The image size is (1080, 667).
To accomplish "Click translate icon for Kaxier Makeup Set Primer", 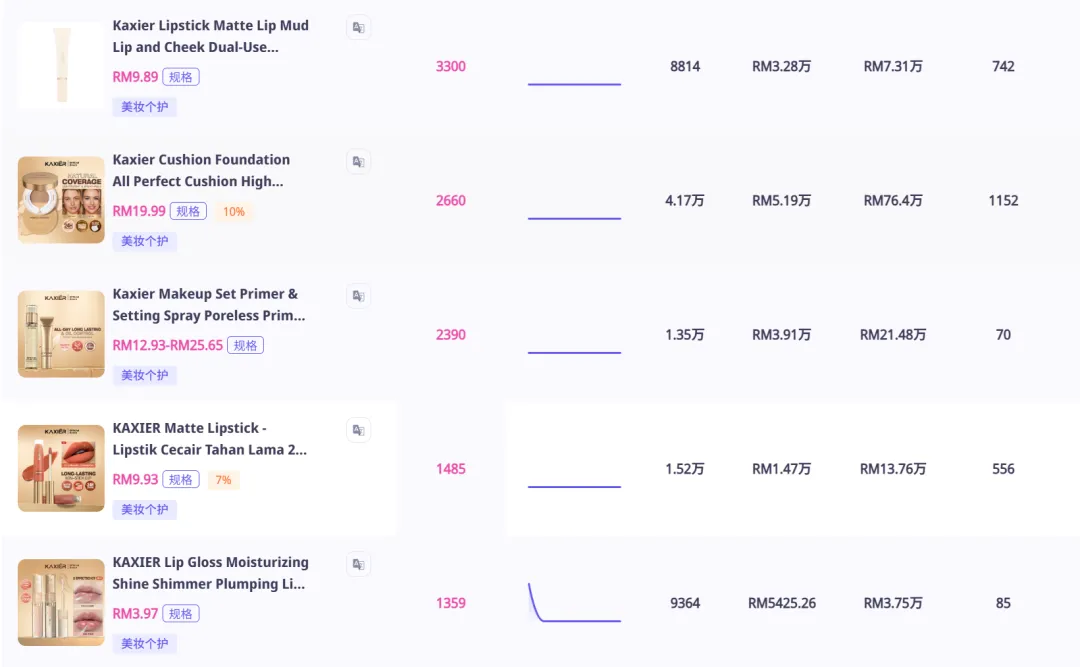I will pyautogui.click(x=358, y=296).
